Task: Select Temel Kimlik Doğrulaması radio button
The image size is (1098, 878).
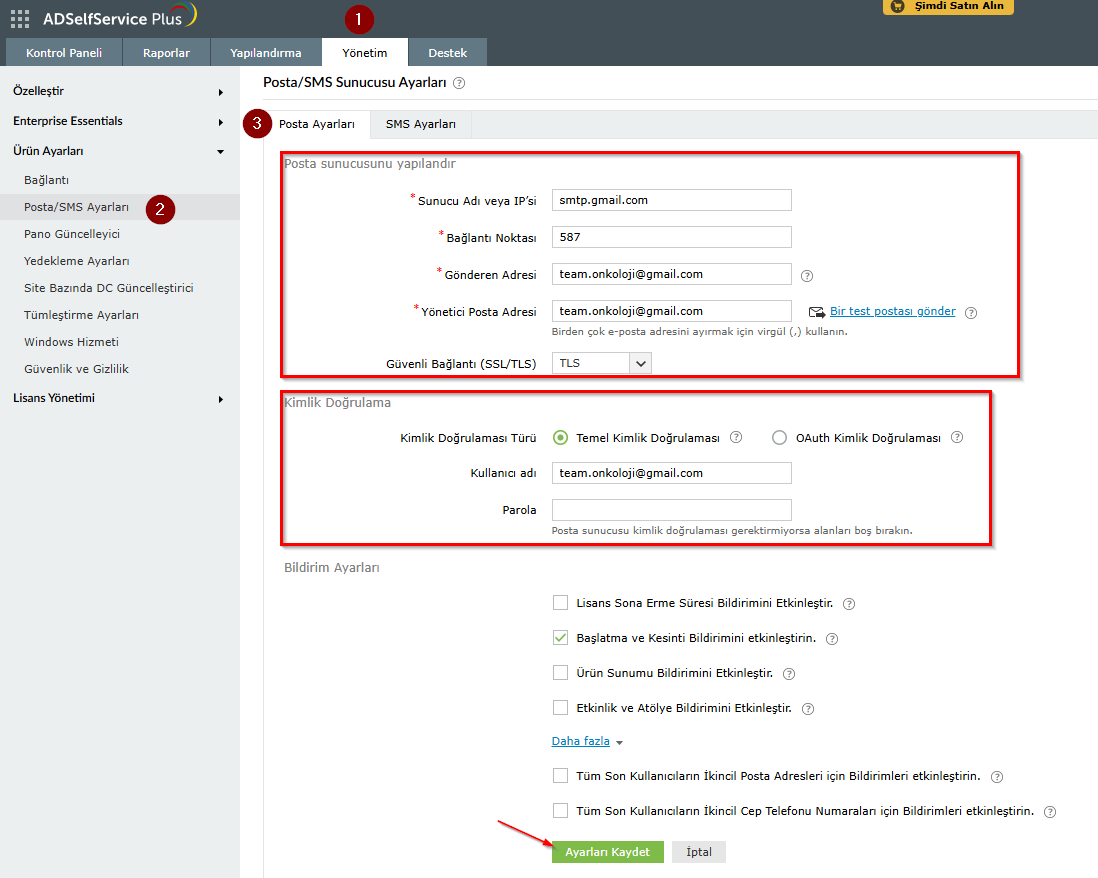Action: [x=560, y=438]
